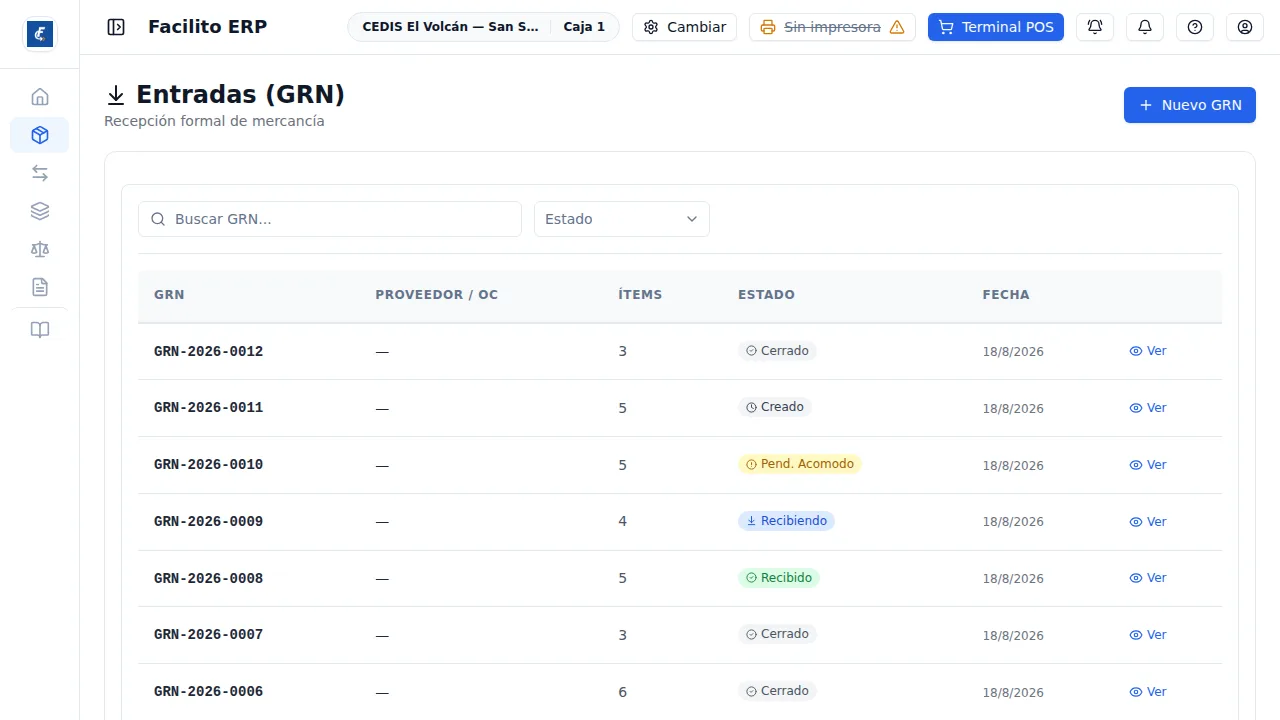This screenshot has width=1280, height=720.
Task: View GRN-2026-0007 details via Ver
Action: tap(1148, 635)
